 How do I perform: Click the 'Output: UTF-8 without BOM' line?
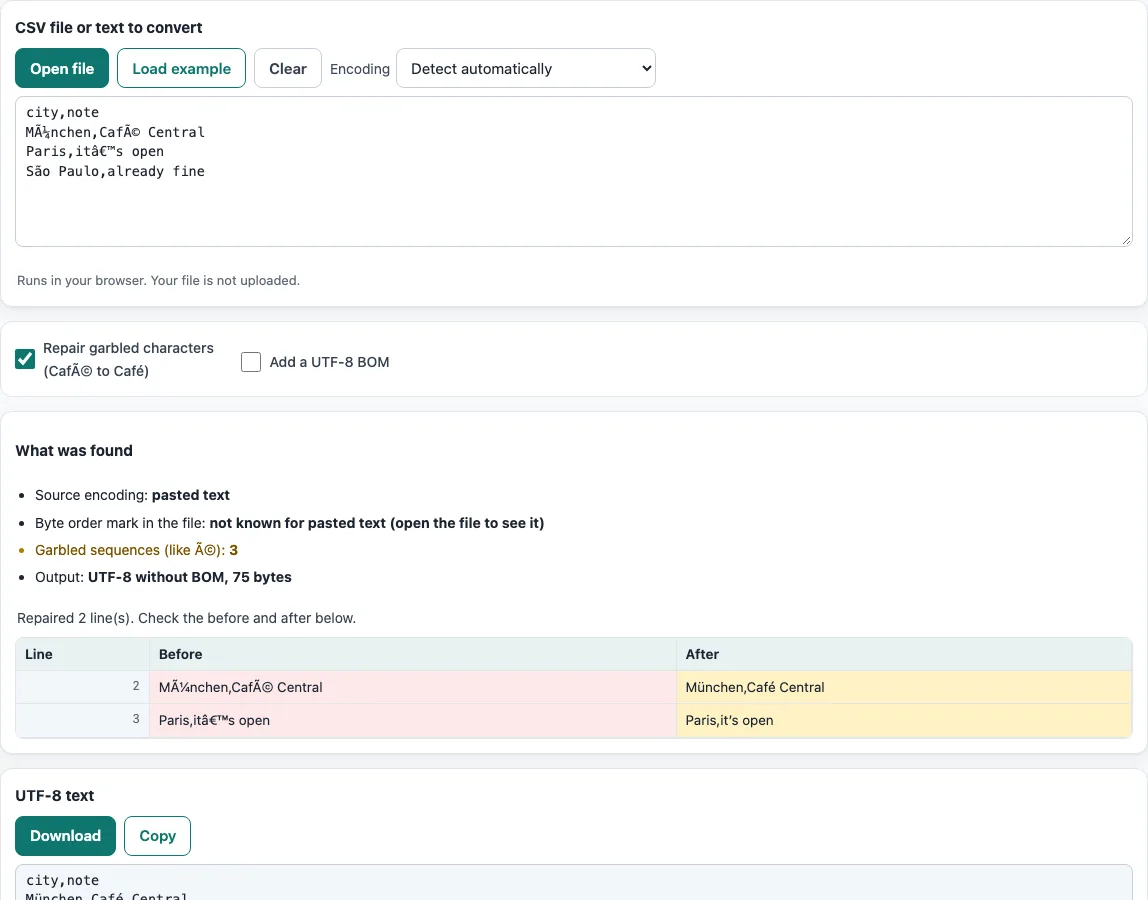pyautogui.click(x=163, y=577)
